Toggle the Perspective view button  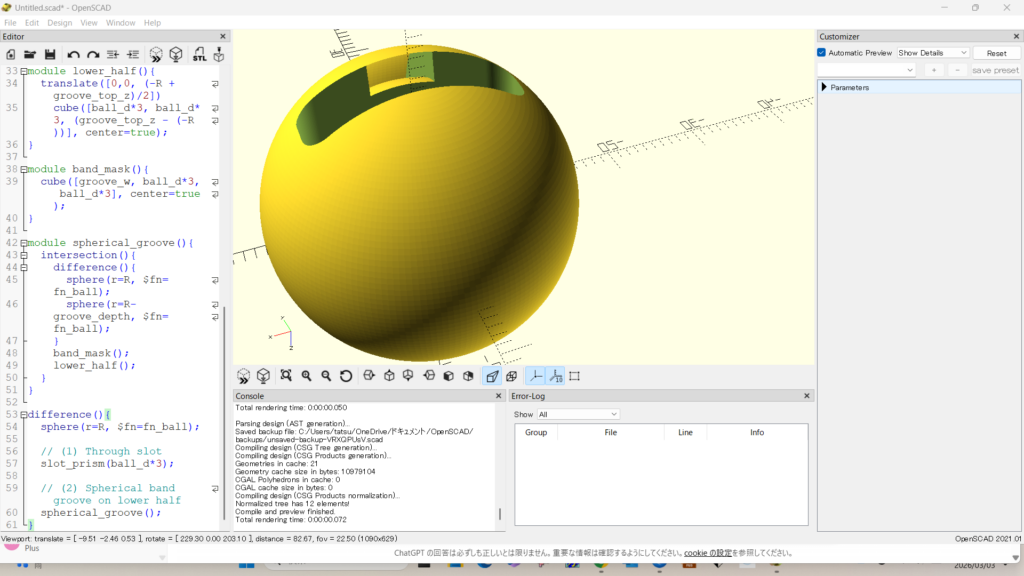coord(491,376)
